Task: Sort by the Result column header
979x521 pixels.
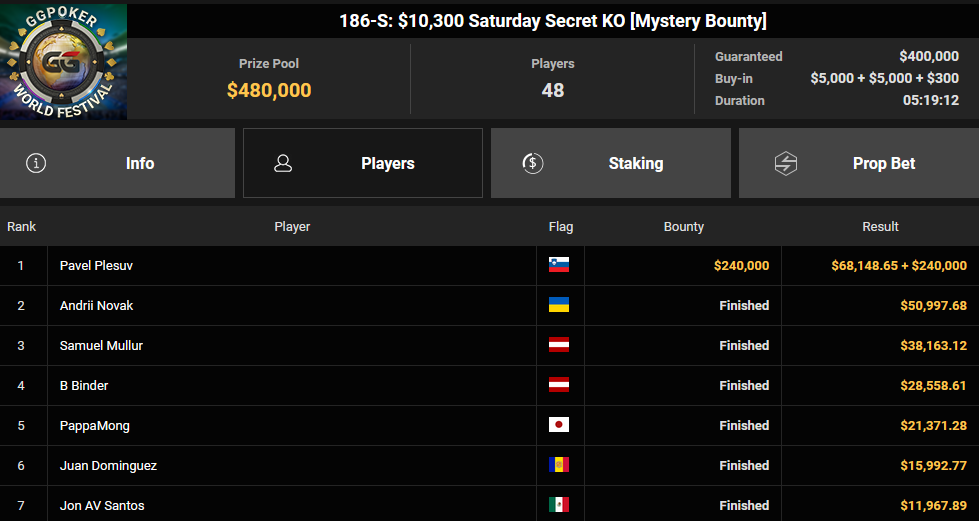Action: point(880,226)
